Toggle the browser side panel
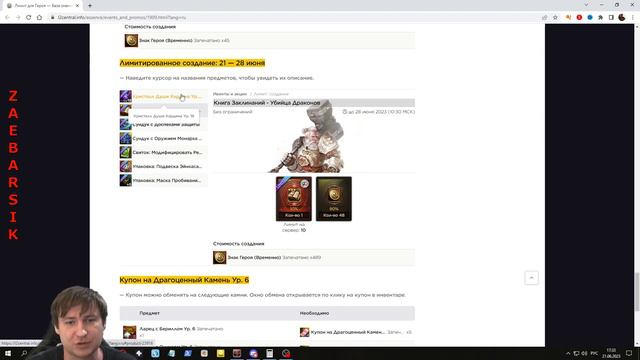The width and height of the screenshot is (640, 360). pos(611,18)
